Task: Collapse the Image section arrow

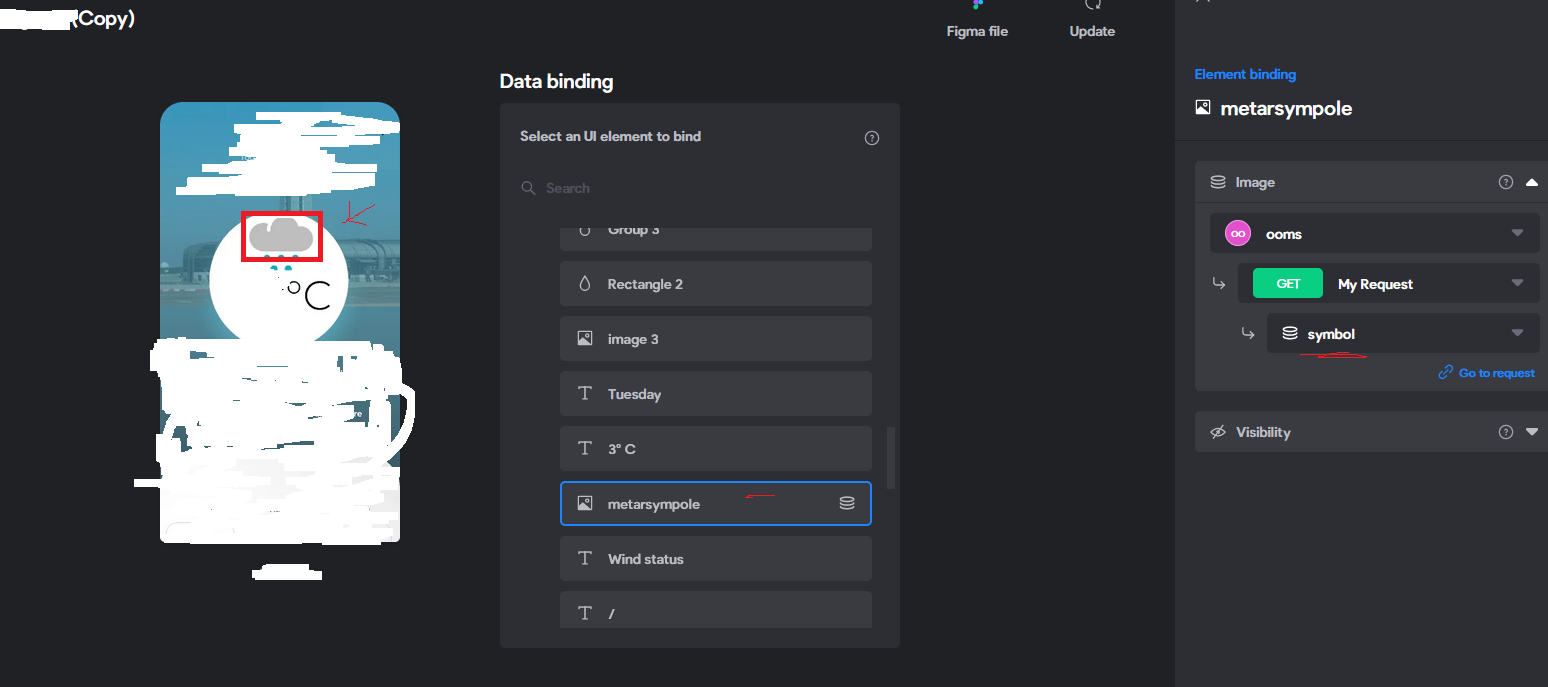Action: tap(1532, 182)
